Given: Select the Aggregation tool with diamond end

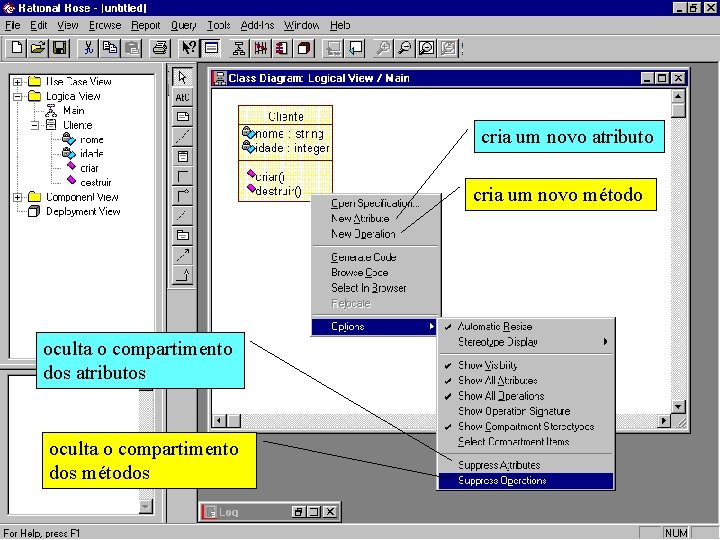Looking at the screenshot, I should pos(182,196).
